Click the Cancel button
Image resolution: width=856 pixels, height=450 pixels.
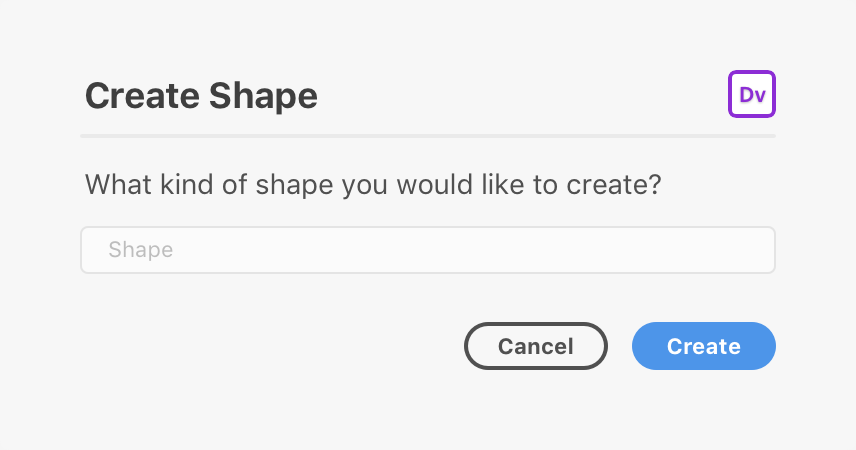click(536, 346)
